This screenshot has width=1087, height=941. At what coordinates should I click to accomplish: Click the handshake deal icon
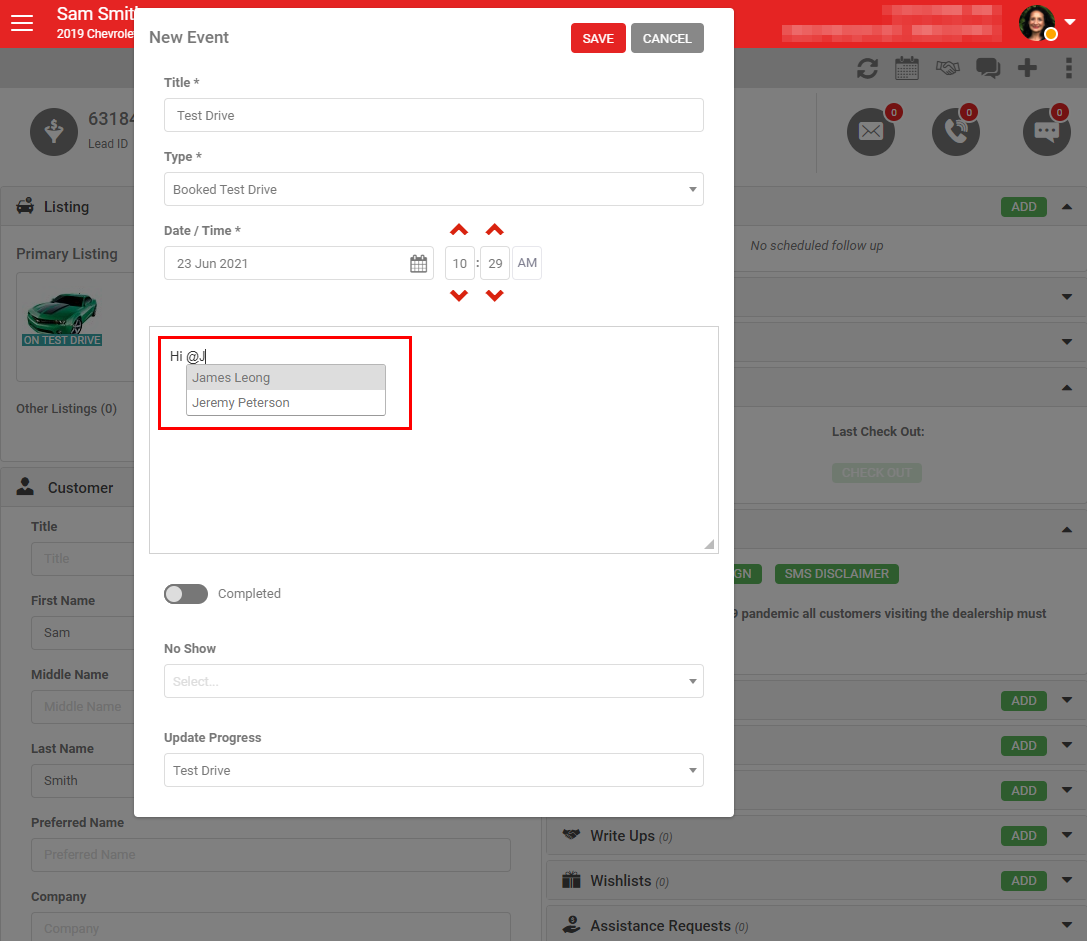(948, 68)
